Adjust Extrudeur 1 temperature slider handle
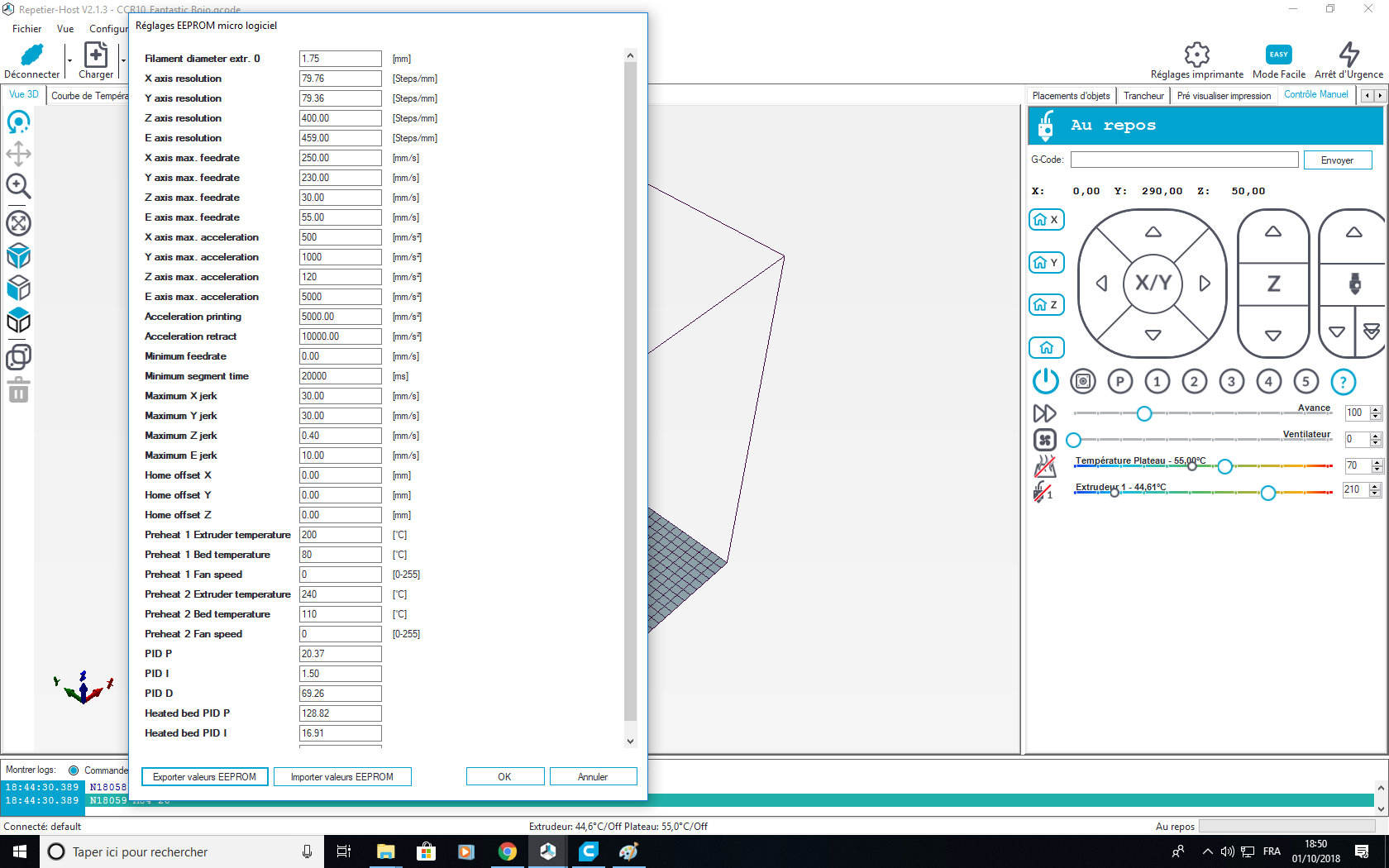Screen dimensions: 1389x868 point(1268,493)
